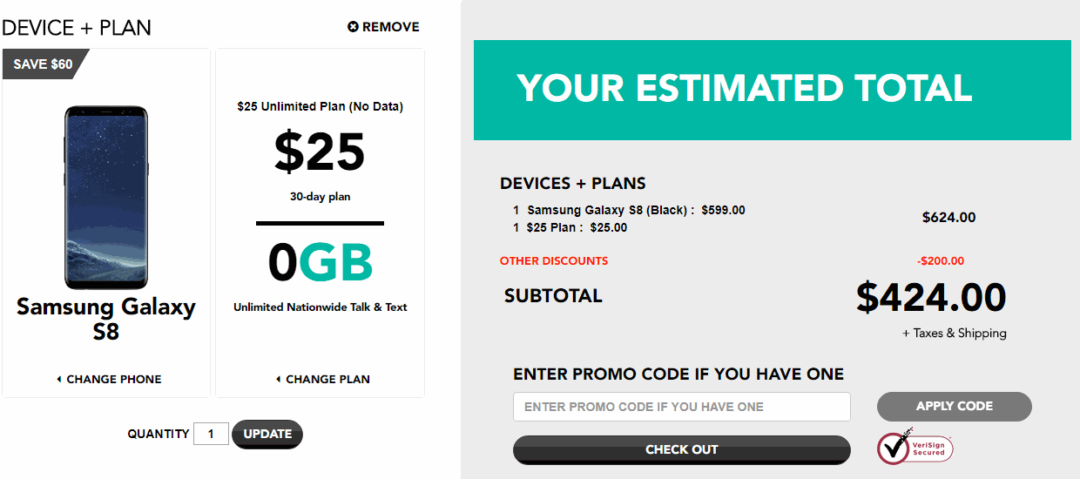Click the $25 plan price text

tap(320, 152)
